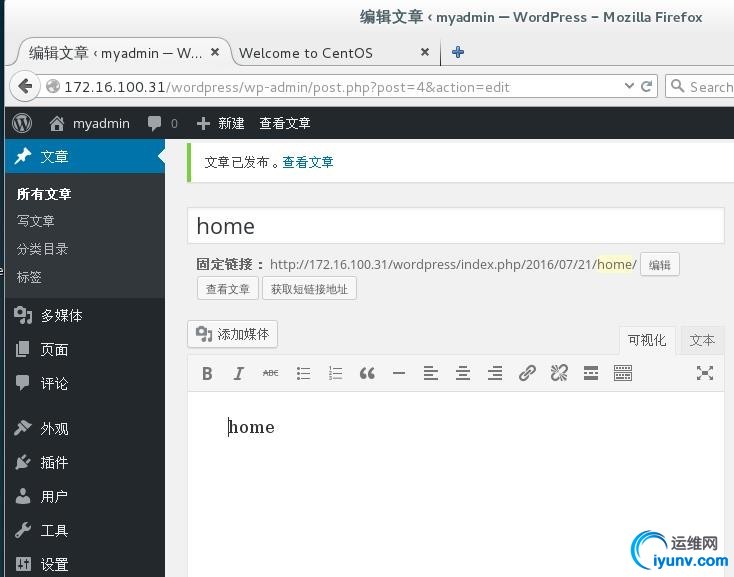This screenshot has height=577, width=734.
Task: Click 获取短链接地址 button
Action: click(x=309, y=289)
